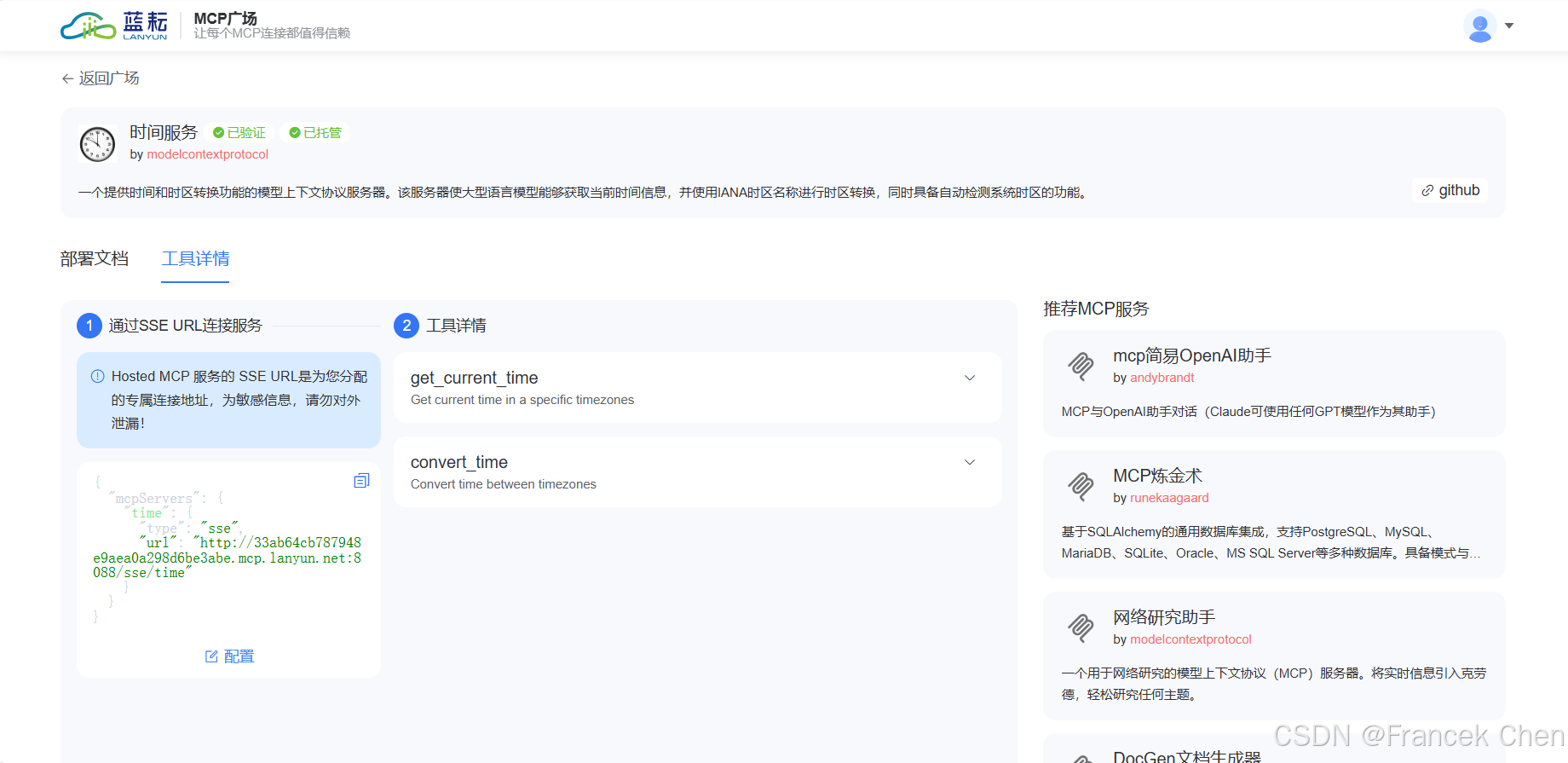Open the user avatar menu
Screen dimensions: 1568x763
click(1480, 26)
